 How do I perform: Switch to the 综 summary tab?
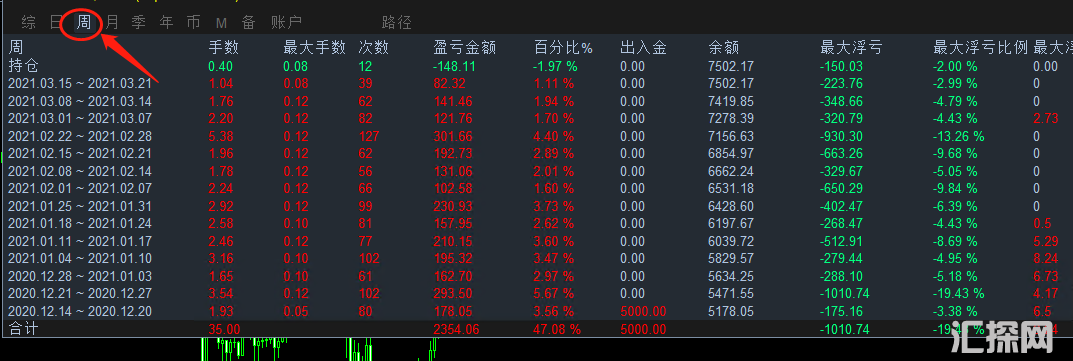click(29, 23)
